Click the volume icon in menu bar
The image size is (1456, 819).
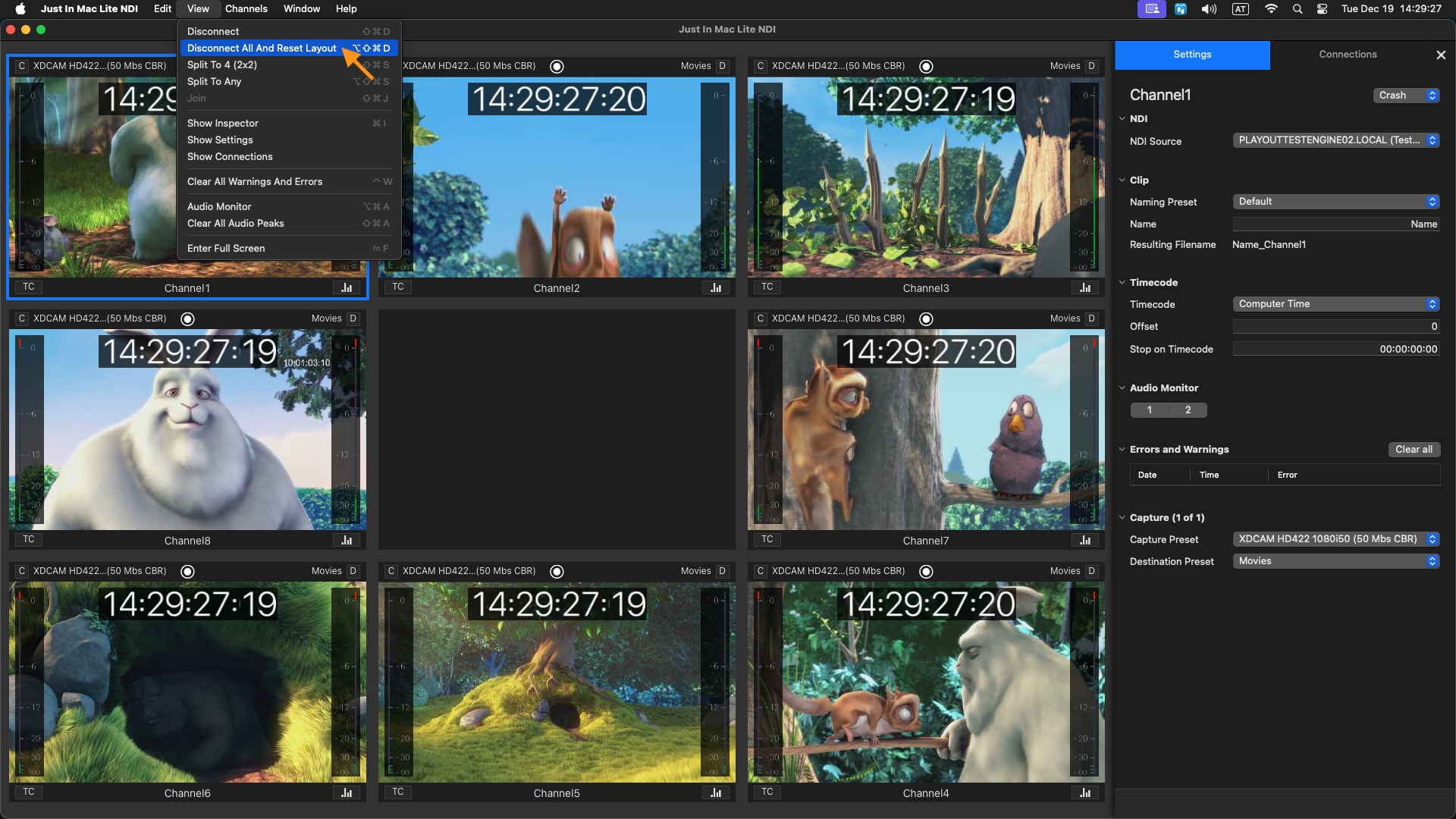[x=1209, y=9]
